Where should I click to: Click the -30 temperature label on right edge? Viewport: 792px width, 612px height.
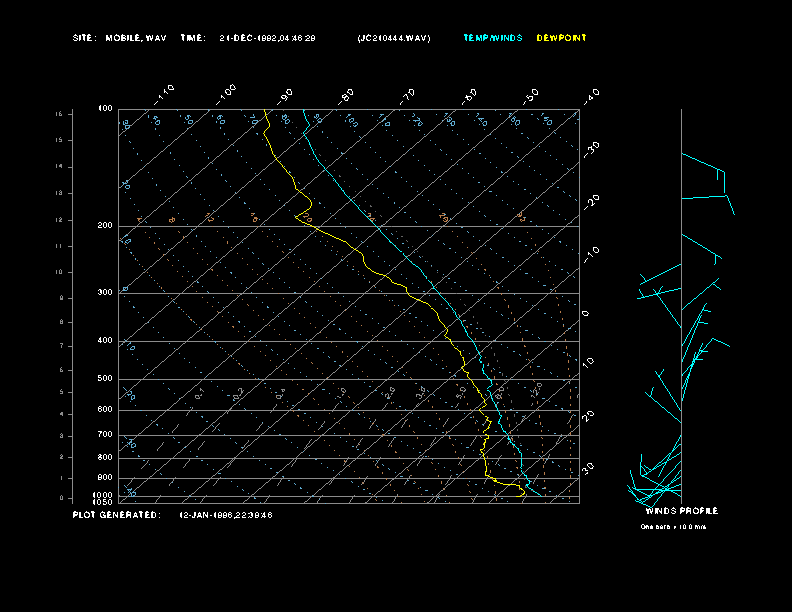[x=591, y=149]
